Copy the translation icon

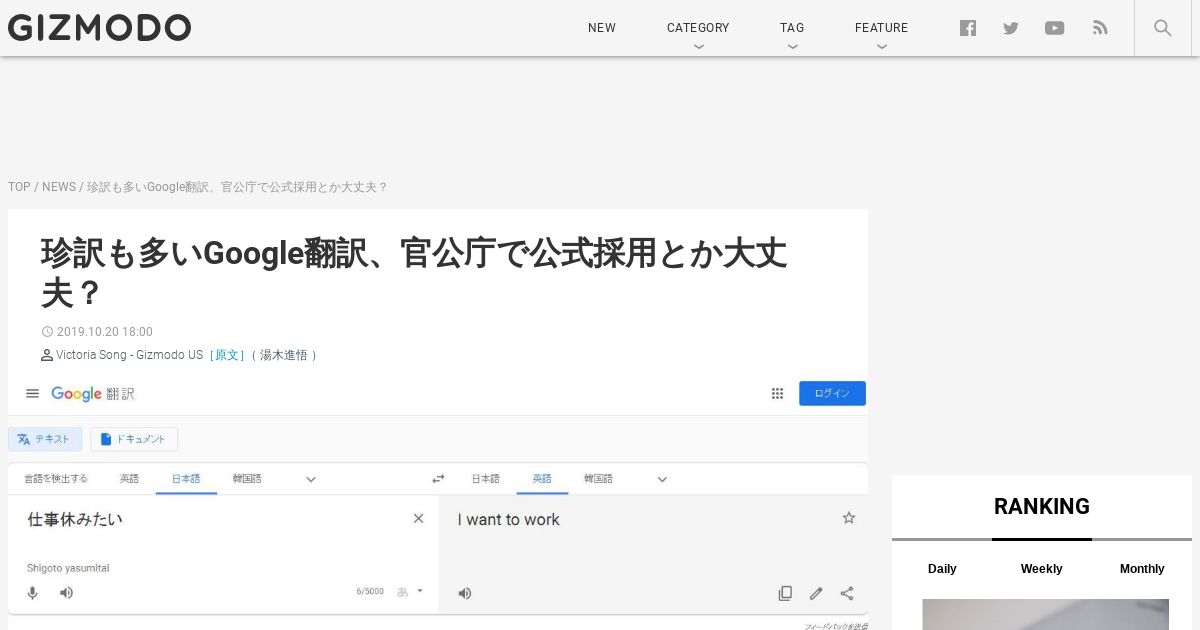click(785, 593)
